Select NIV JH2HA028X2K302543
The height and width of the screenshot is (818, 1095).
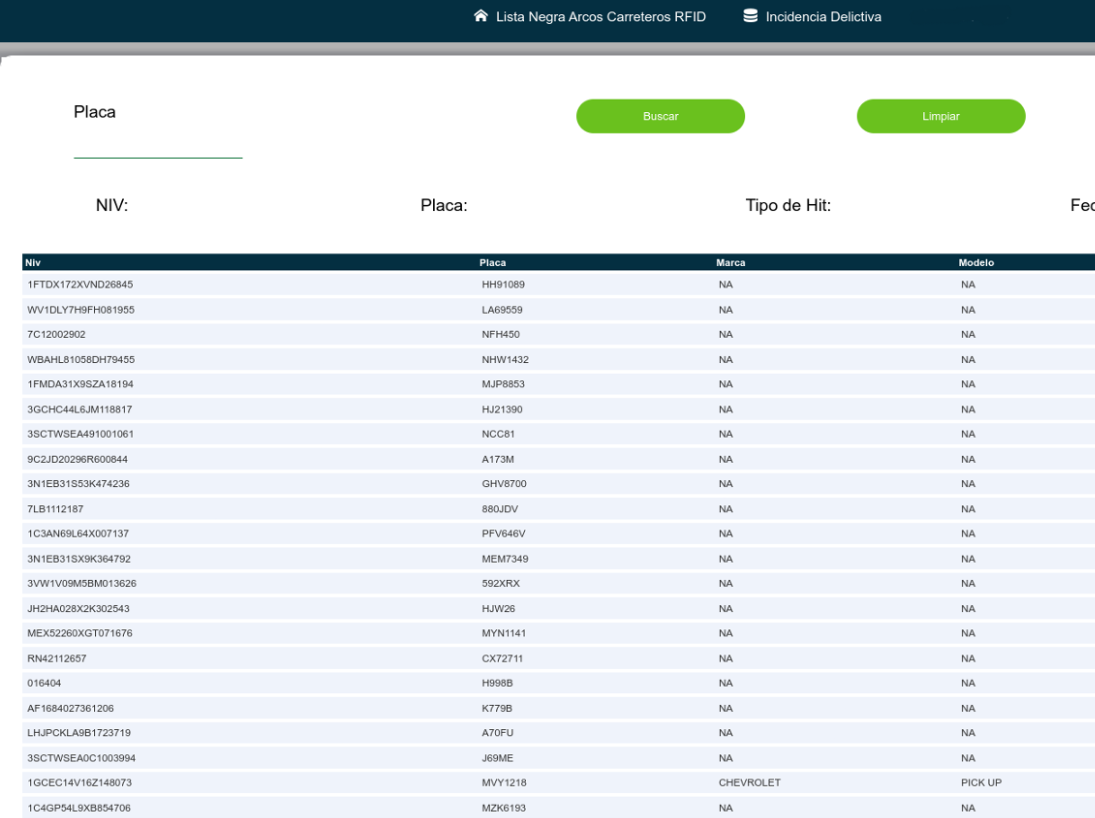[x=78, y=608]
